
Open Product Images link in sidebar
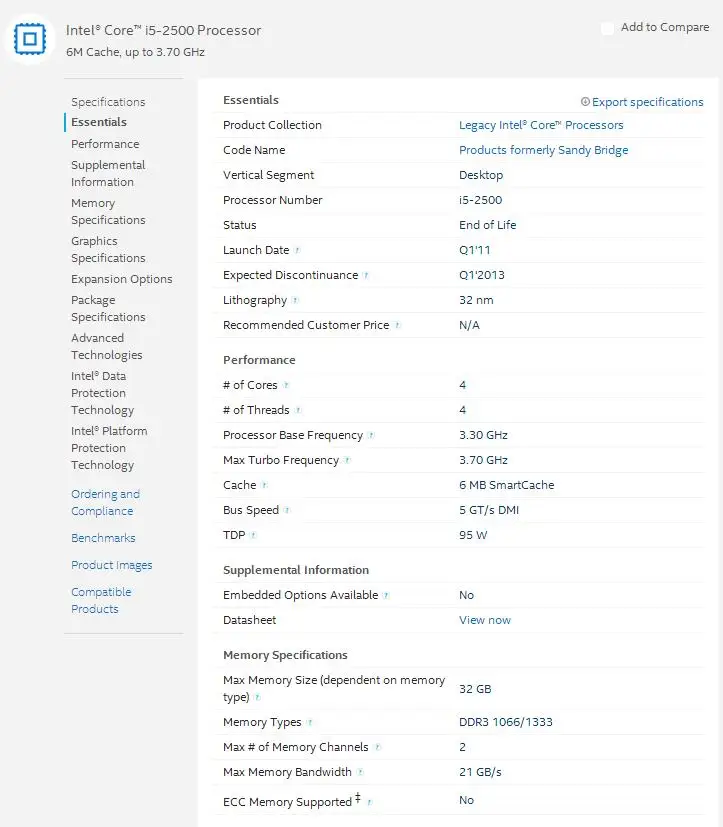pos(112,565)
